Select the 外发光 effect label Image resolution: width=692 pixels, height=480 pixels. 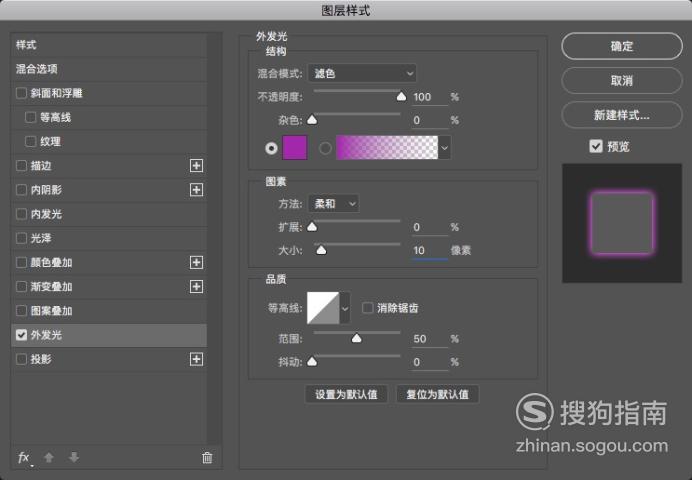coord(46,335)
